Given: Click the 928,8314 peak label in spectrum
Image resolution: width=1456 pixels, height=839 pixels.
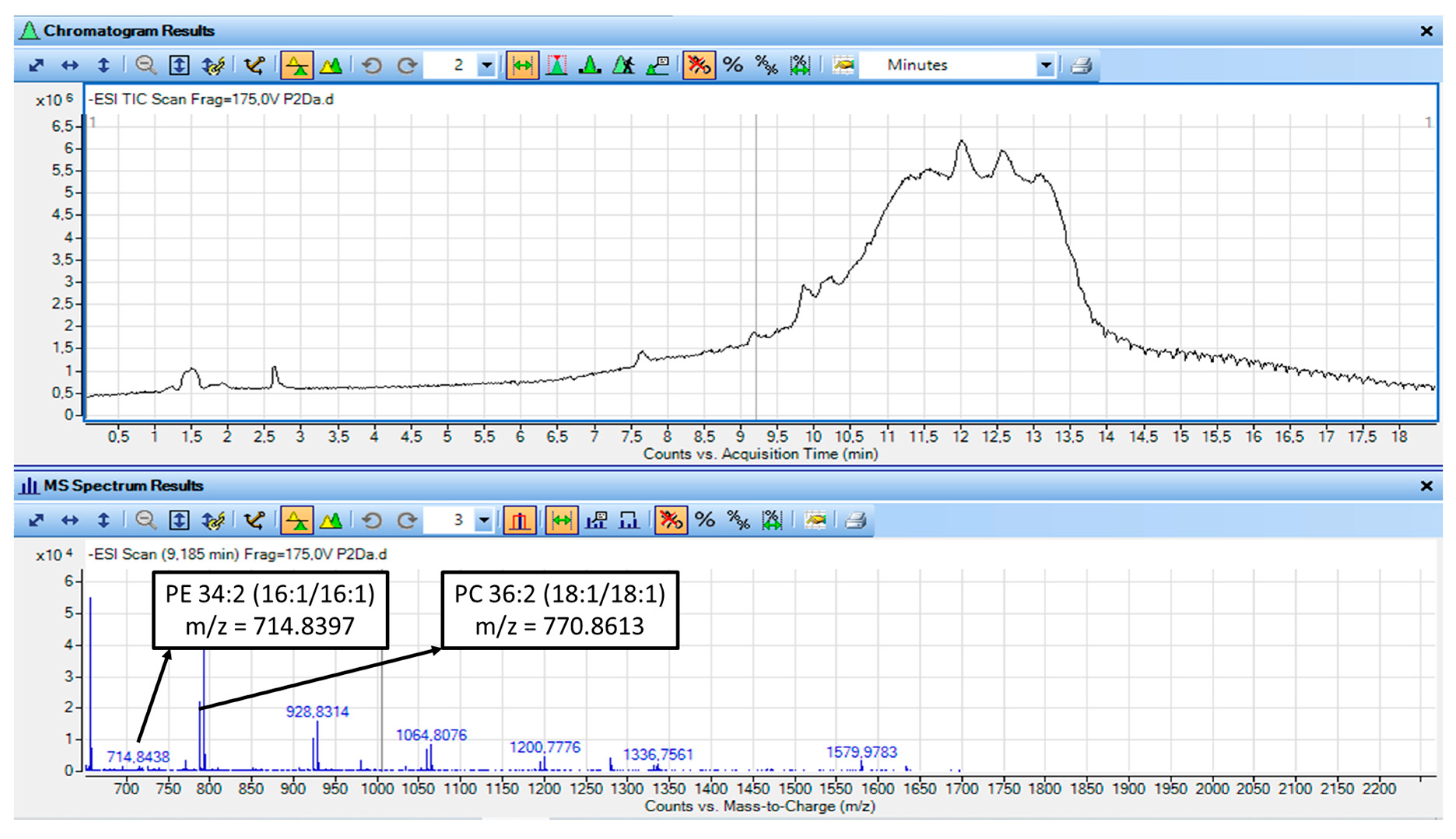Looking at the screenshot, I should point(317,712).
